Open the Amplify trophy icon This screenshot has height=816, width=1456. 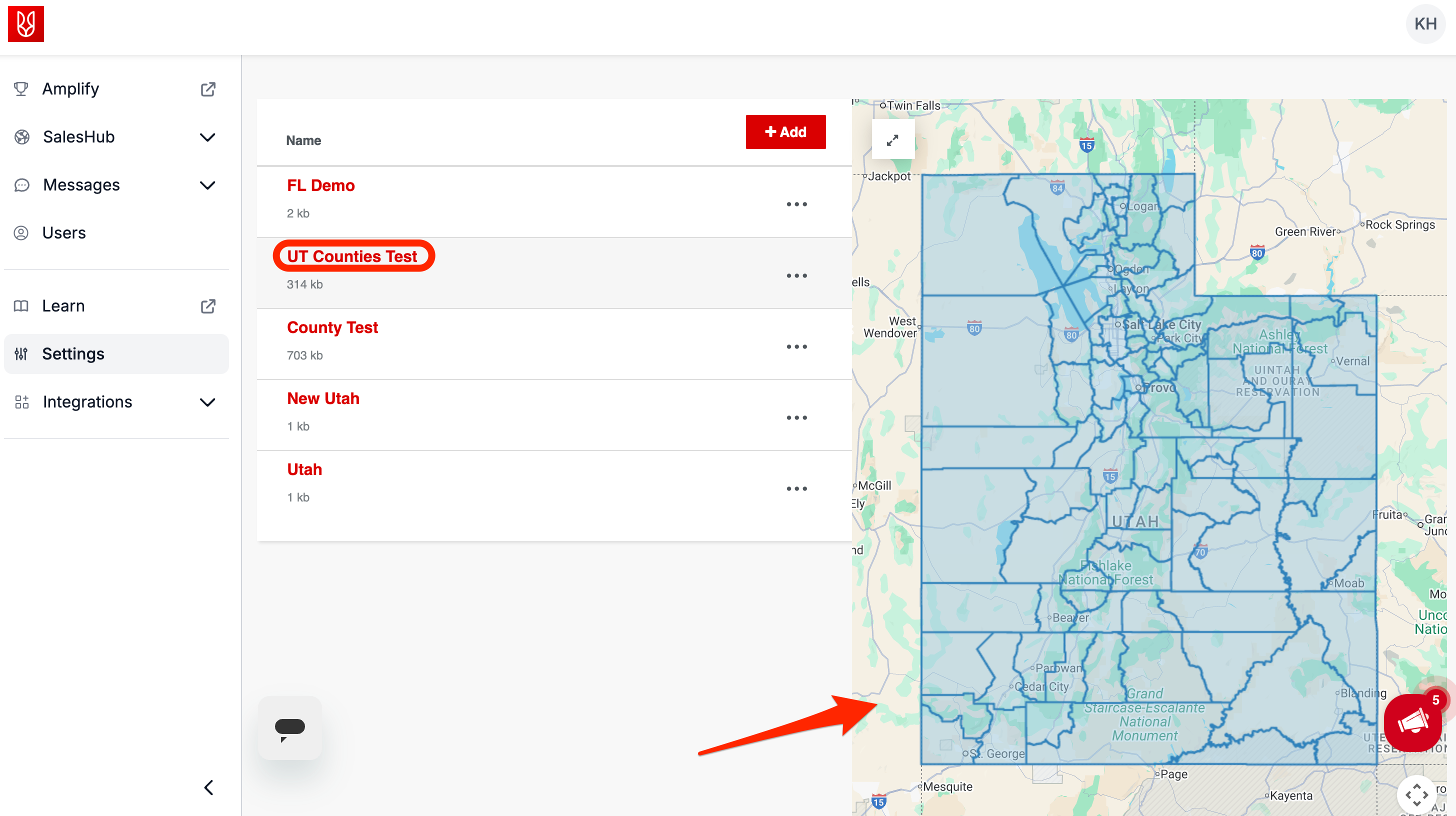pyautogui.click(x=21, y=88)
